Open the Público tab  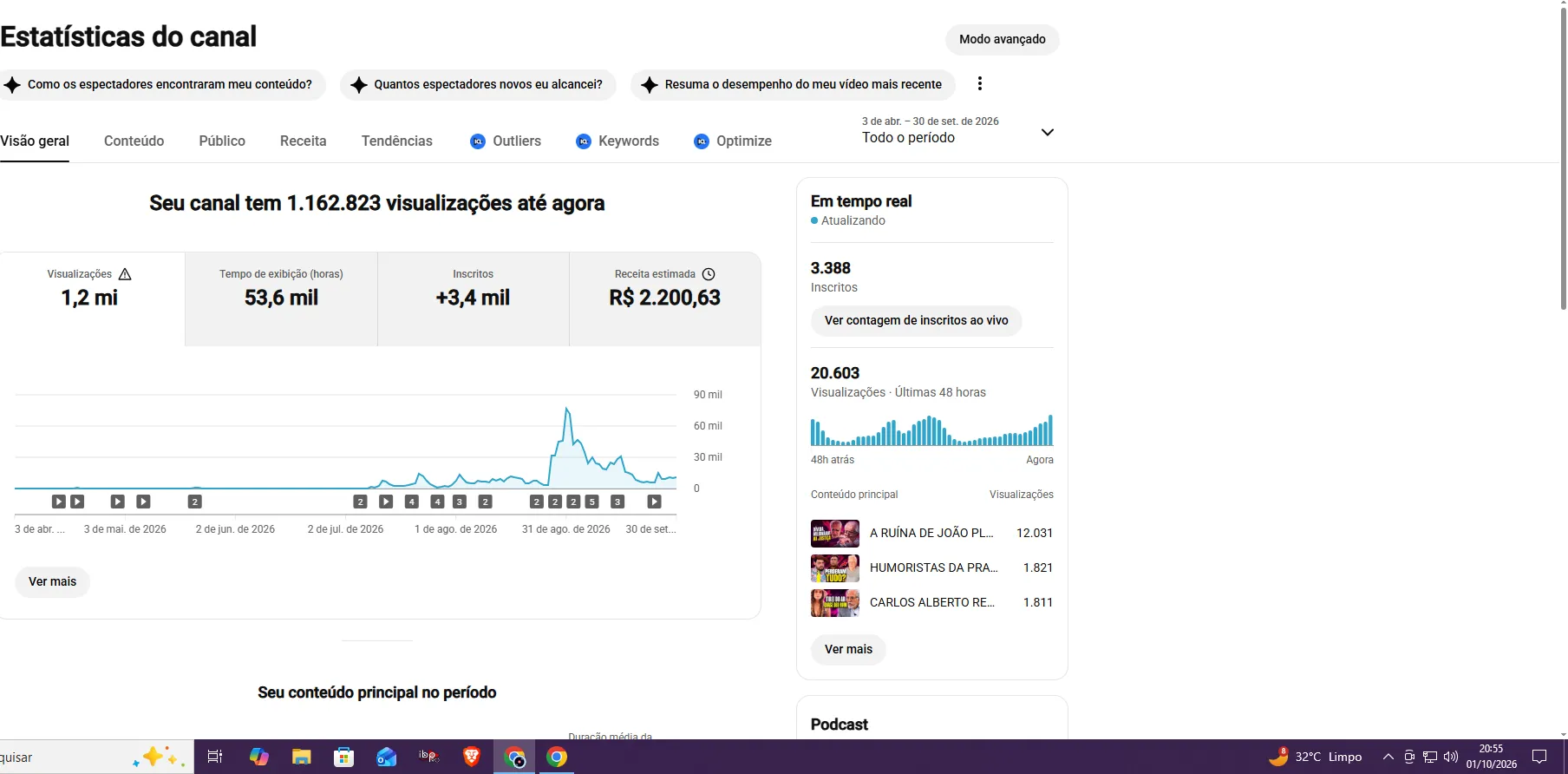[222, 141]
